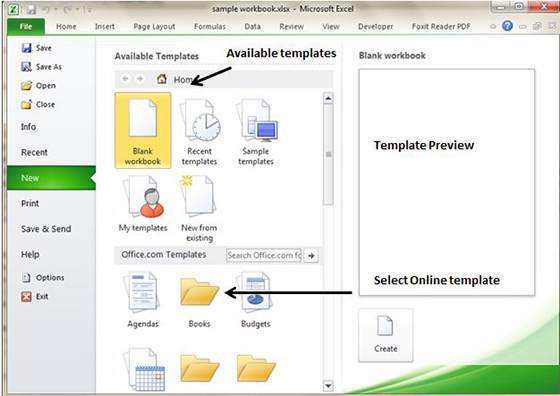Screen dimensions: 560x396
Task: Click the Save icon in the sidebar
Action: (x=26, y=48)
